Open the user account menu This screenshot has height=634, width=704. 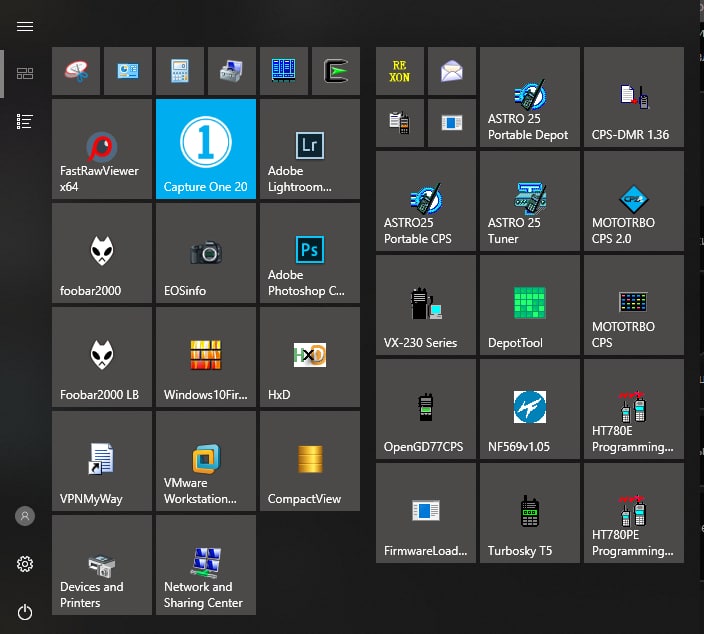pyautogui.click(x=25, y=516)
